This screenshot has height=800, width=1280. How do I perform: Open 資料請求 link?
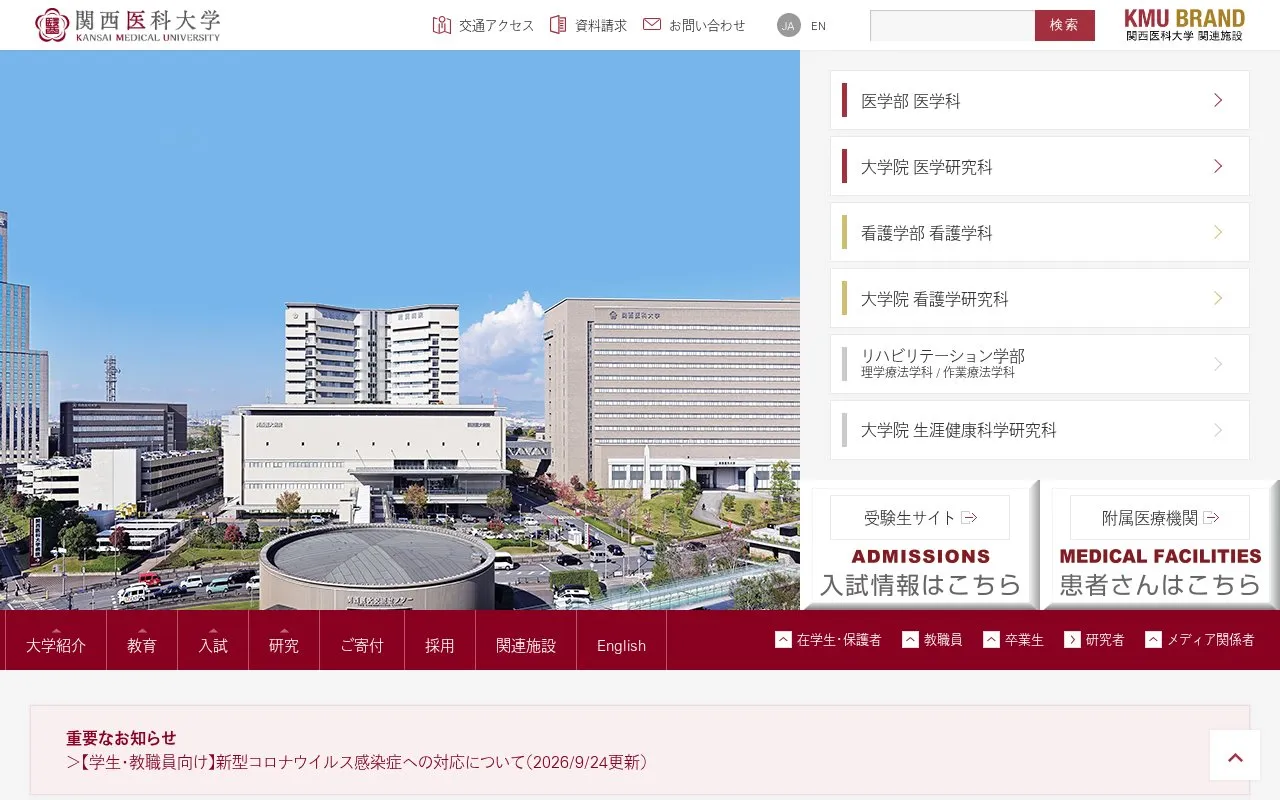[601, 26]
